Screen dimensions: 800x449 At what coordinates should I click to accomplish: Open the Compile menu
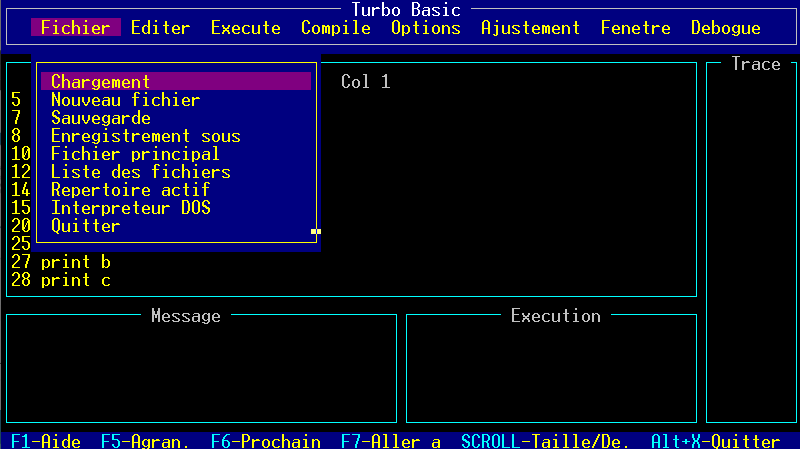click(336, 28)
